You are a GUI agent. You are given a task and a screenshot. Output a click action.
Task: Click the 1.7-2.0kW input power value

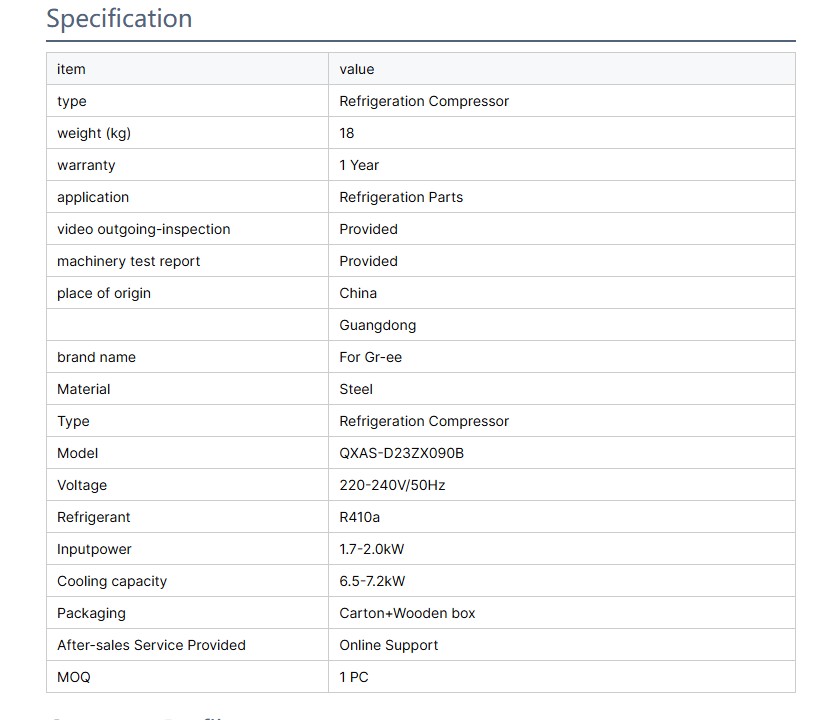(372, 549)
